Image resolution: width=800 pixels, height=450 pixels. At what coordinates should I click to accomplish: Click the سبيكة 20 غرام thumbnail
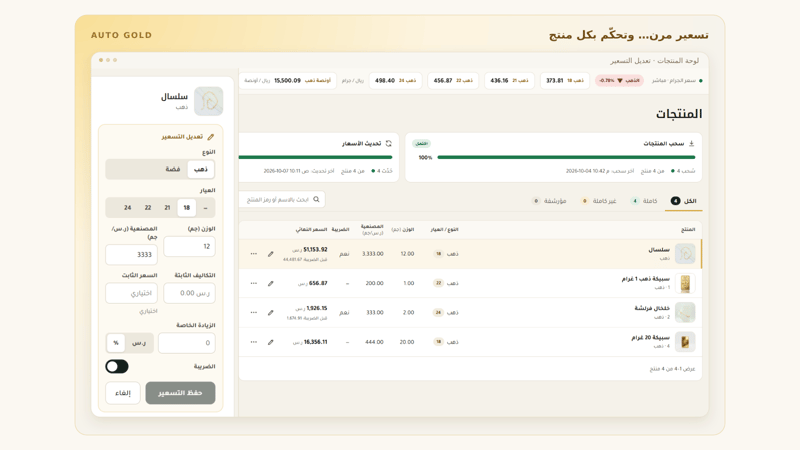click(685, 342)
